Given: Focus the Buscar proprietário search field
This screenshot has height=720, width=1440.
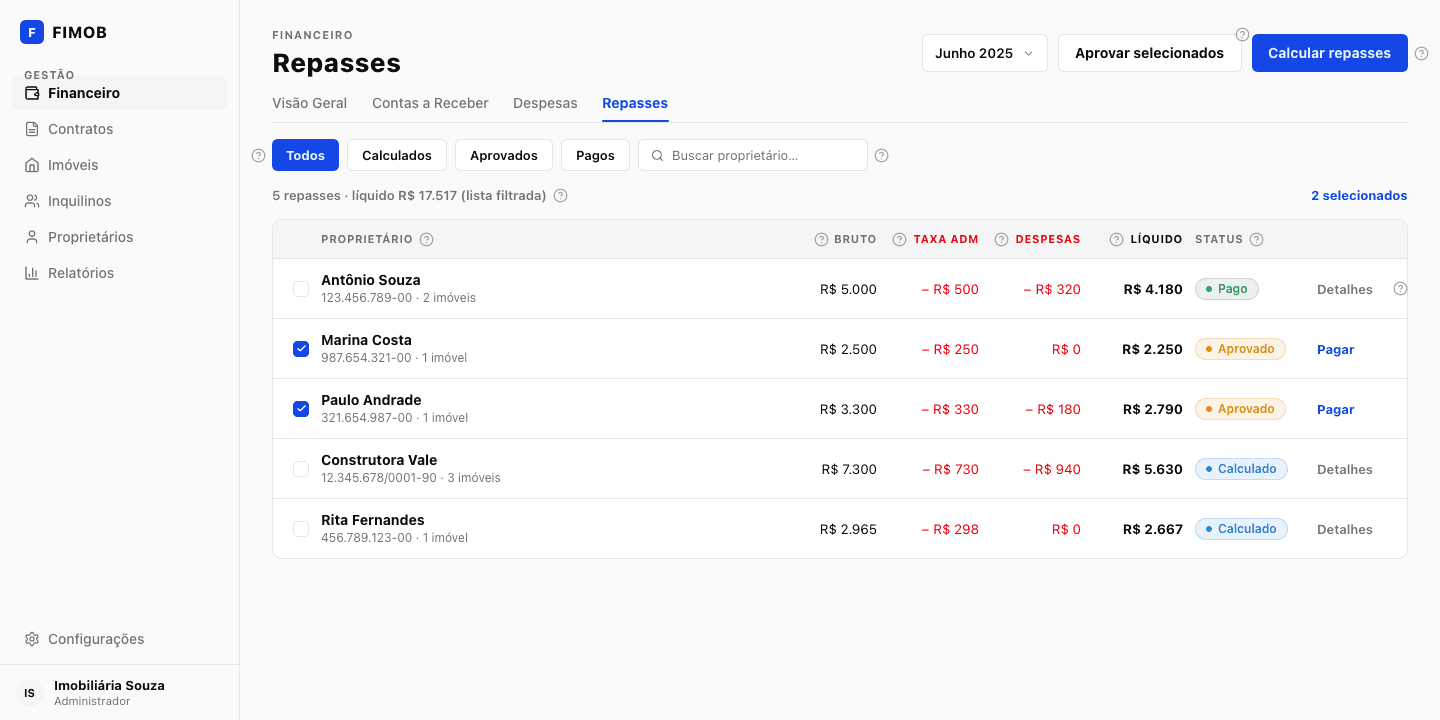Looking at the screenshot, I should (753, 155).
